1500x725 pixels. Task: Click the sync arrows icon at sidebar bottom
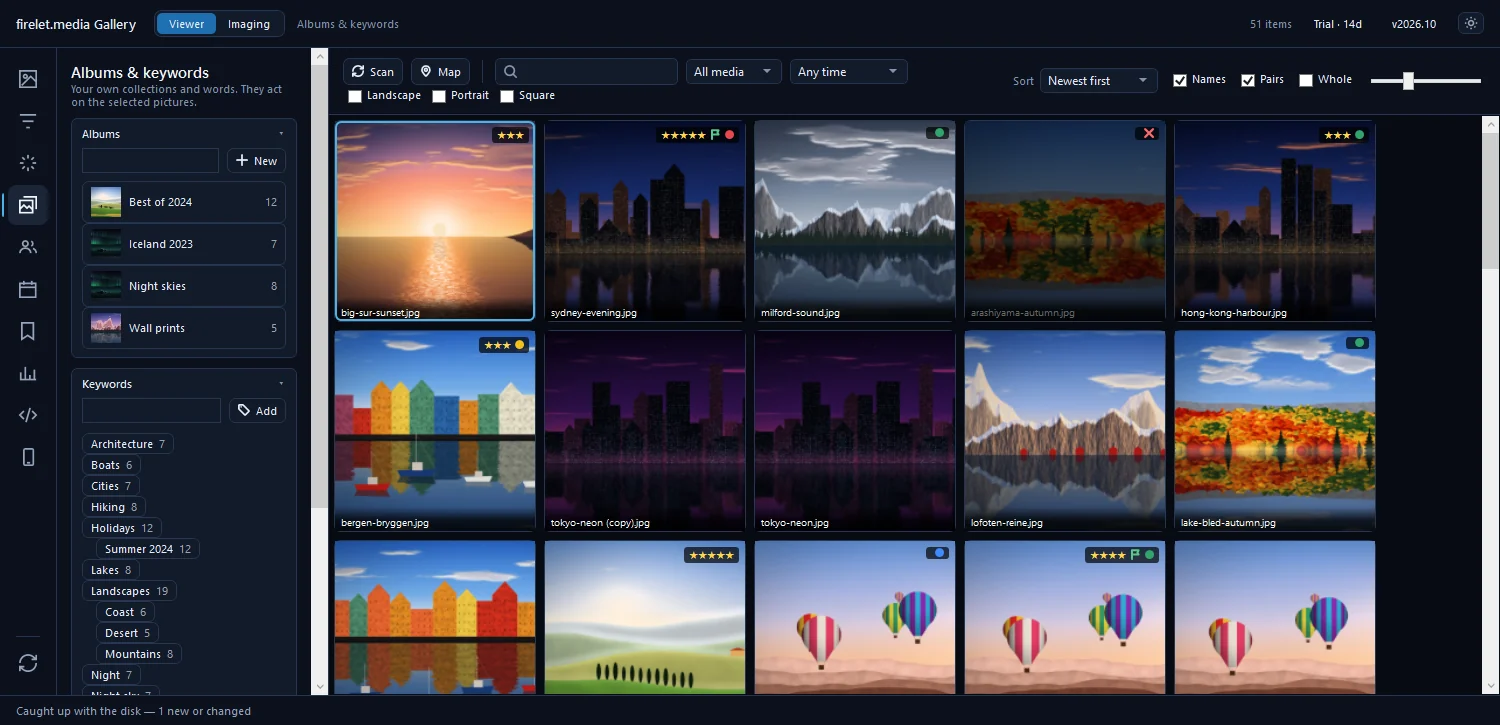[x=28, y=663]
